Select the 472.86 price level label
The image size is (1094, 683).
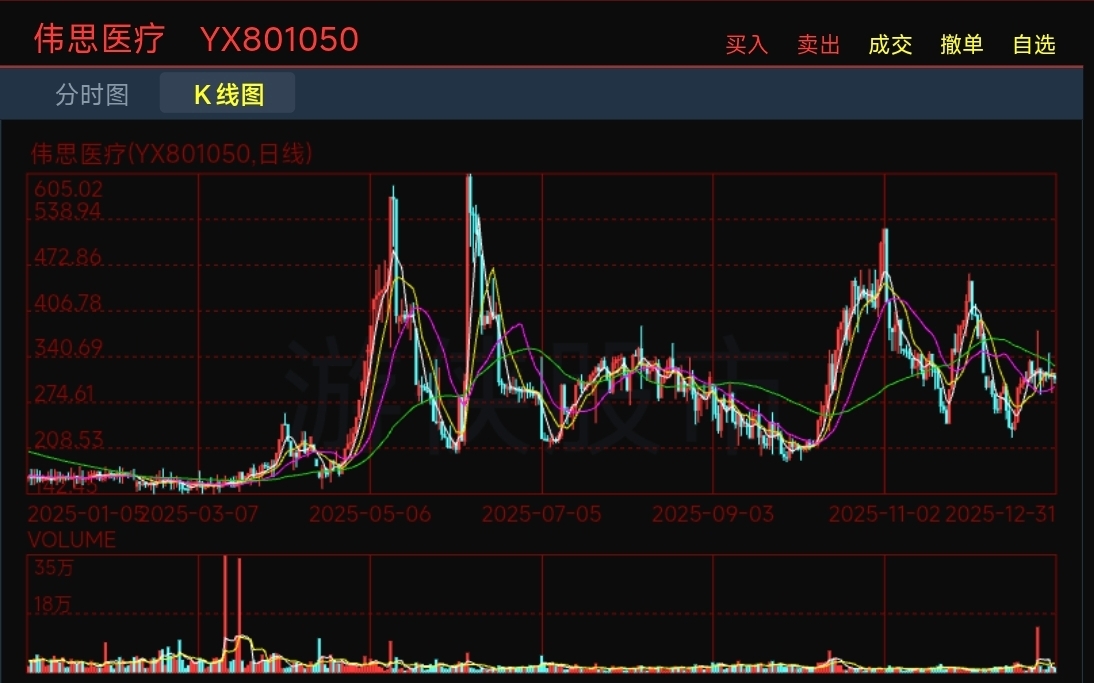coord(68,257)
